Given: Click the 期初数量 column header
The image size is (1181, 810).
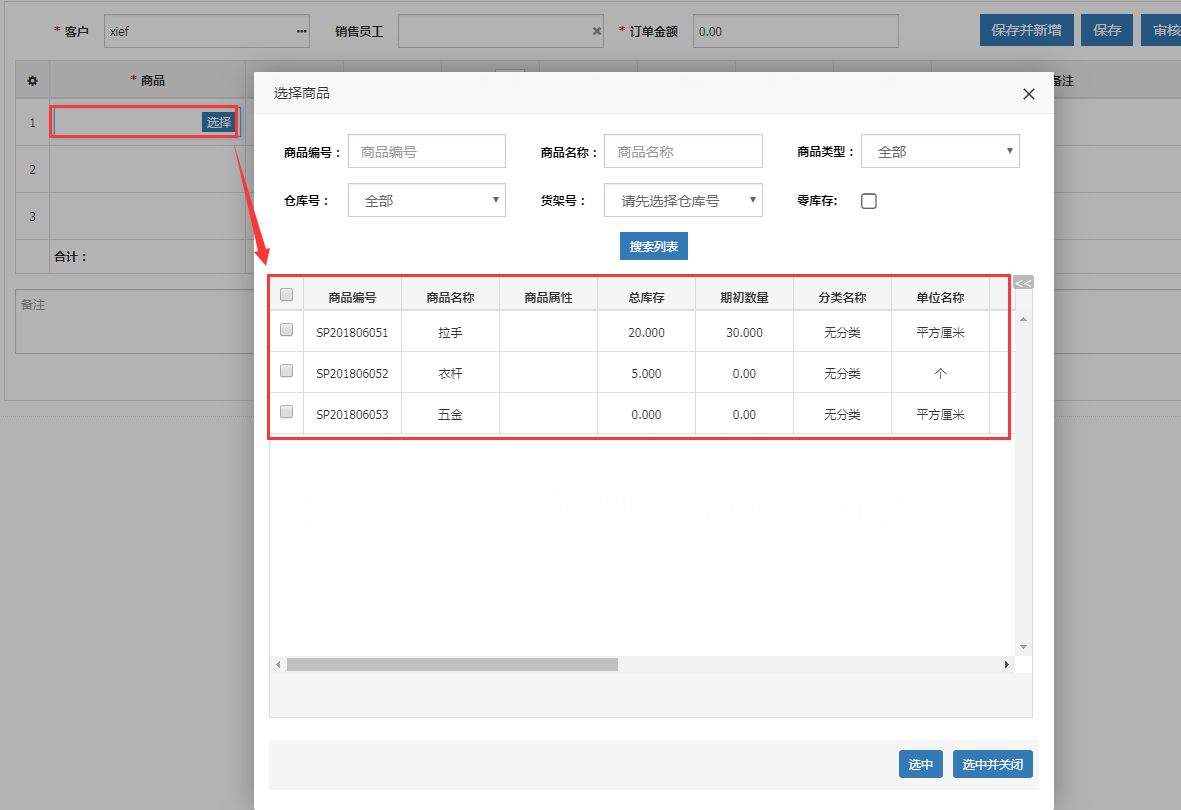Looking at the screenshot, I should [x=744, y=298].
